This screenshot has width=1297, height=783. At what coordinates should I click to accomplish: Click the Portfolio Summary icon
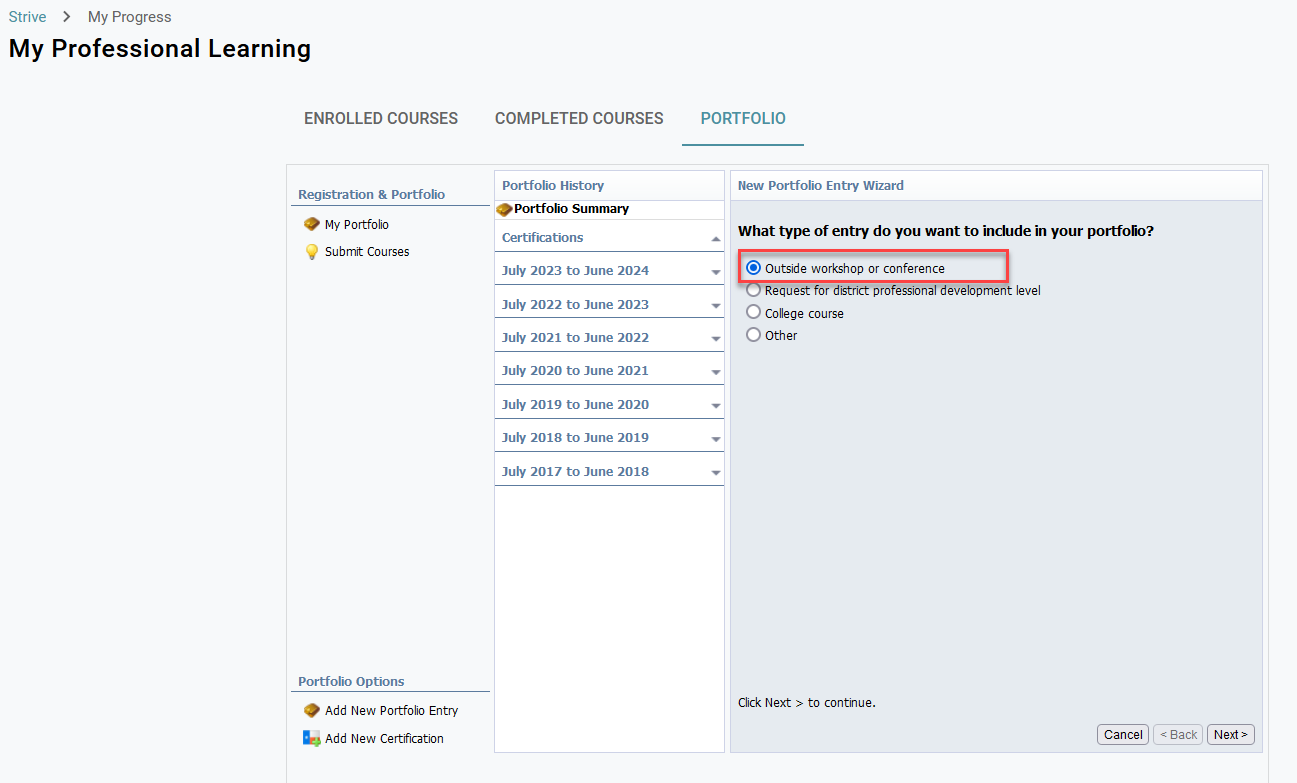[x=504, y=209]
